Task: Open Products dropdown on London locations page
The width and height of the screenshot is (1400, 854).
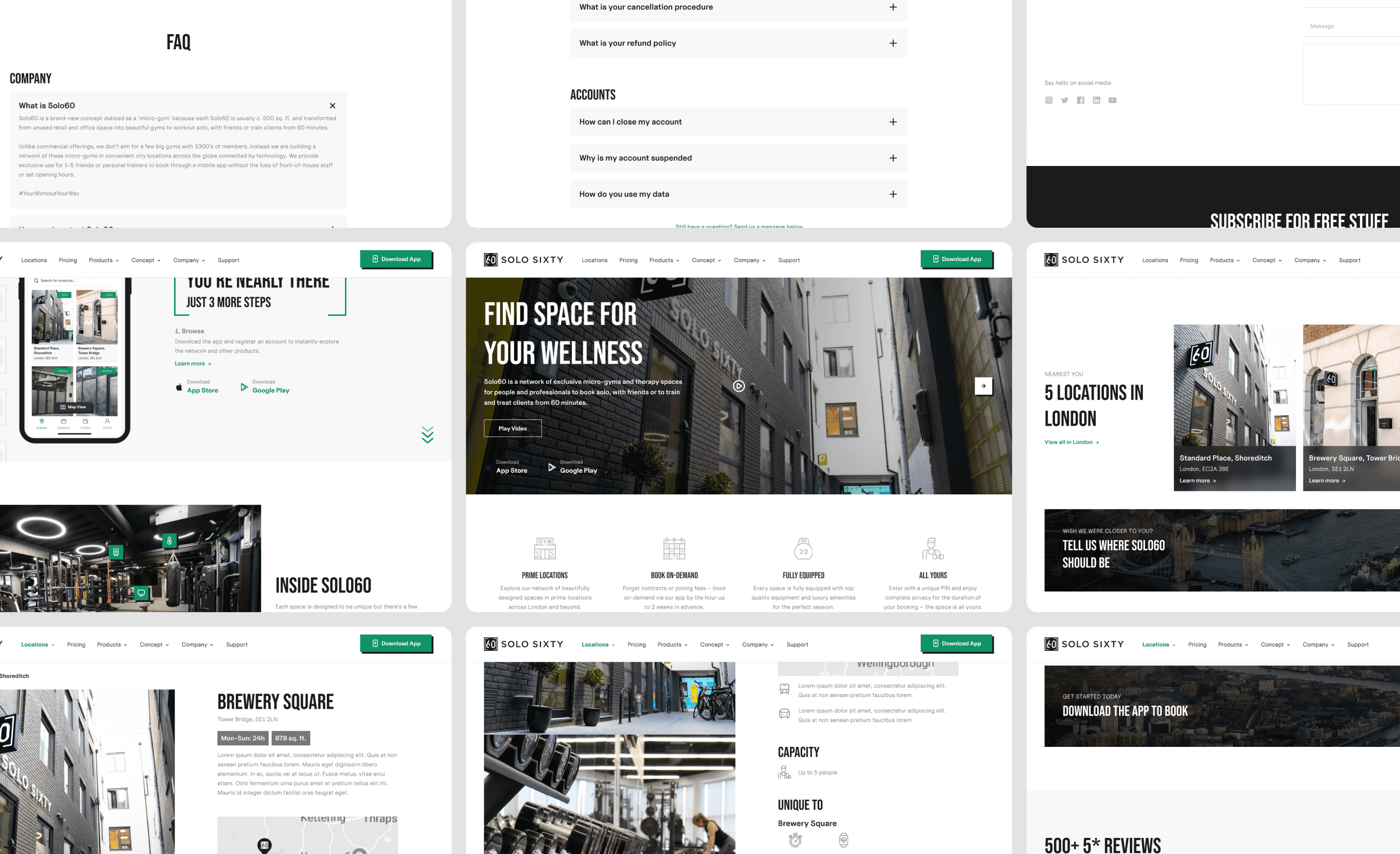Action: [1225, 260]
